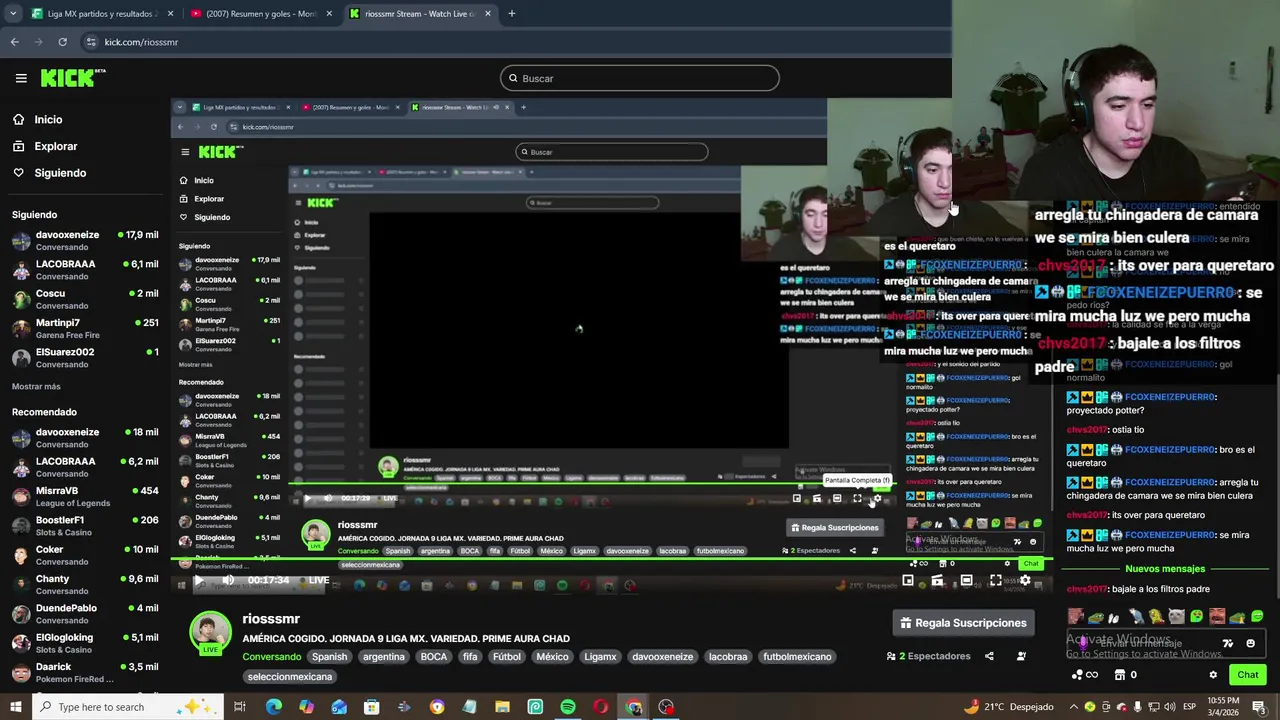Click the kick.com/riosssmr address bar

coord(141,42)
